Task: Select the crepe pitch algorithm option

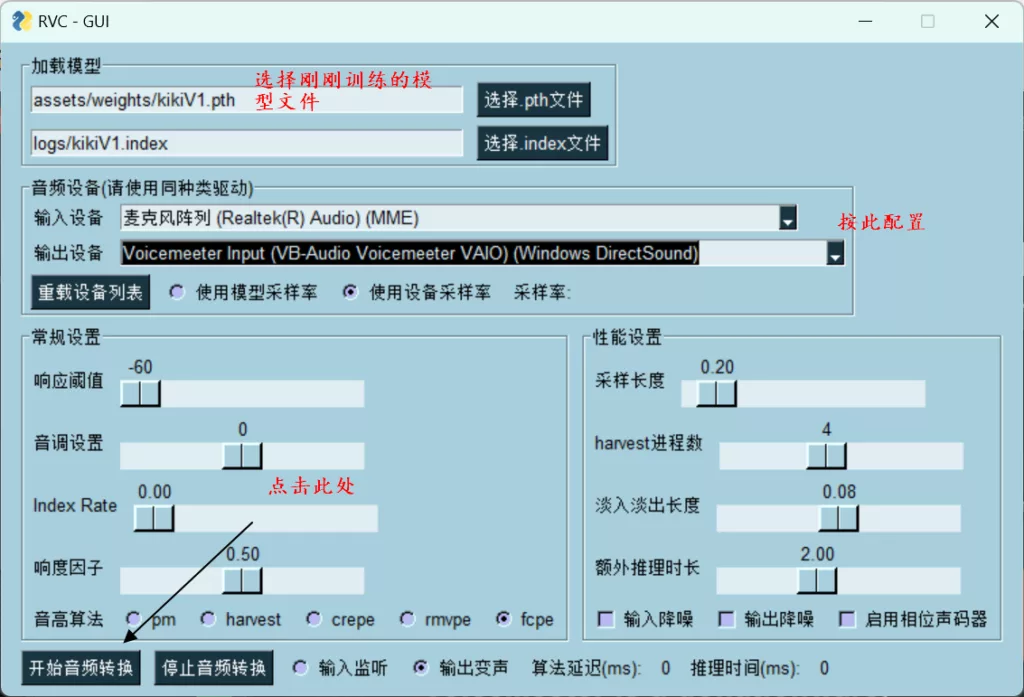Action: click(x=314, y=619)
